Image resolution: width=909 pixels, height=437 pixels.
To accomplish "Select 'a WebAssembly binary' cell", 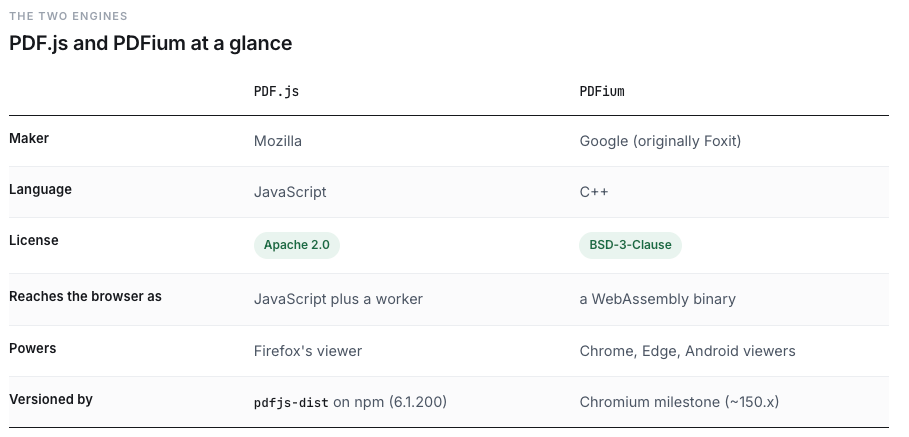I will click(657, 299).
